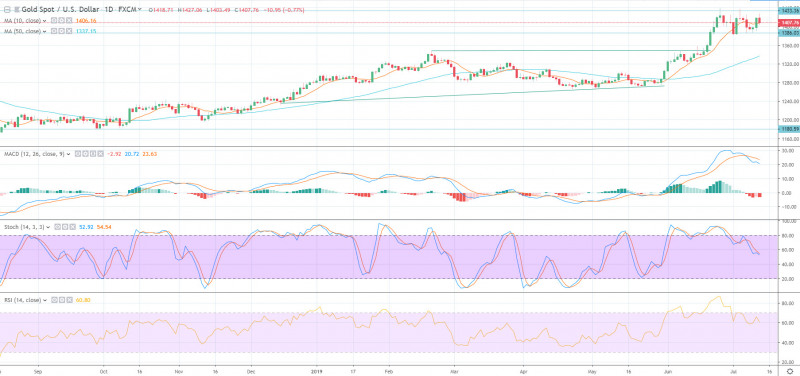The image size is (800, 376).
Task: Hide the RSI indicator
Action: 55,300
